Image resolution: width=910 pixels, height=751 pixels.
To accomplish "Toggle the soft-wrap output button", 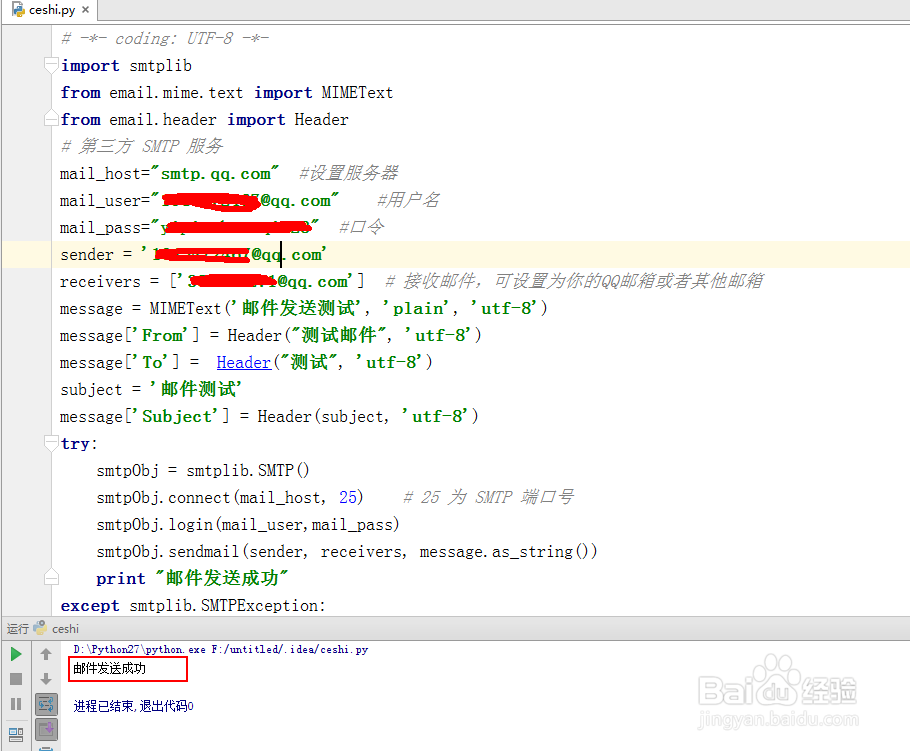I will (x=46, y=703).
